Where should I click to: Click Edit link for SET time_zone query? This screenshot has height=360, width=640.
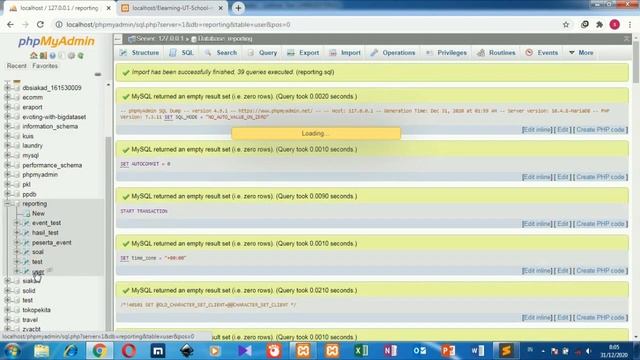(x=562, y=271)
